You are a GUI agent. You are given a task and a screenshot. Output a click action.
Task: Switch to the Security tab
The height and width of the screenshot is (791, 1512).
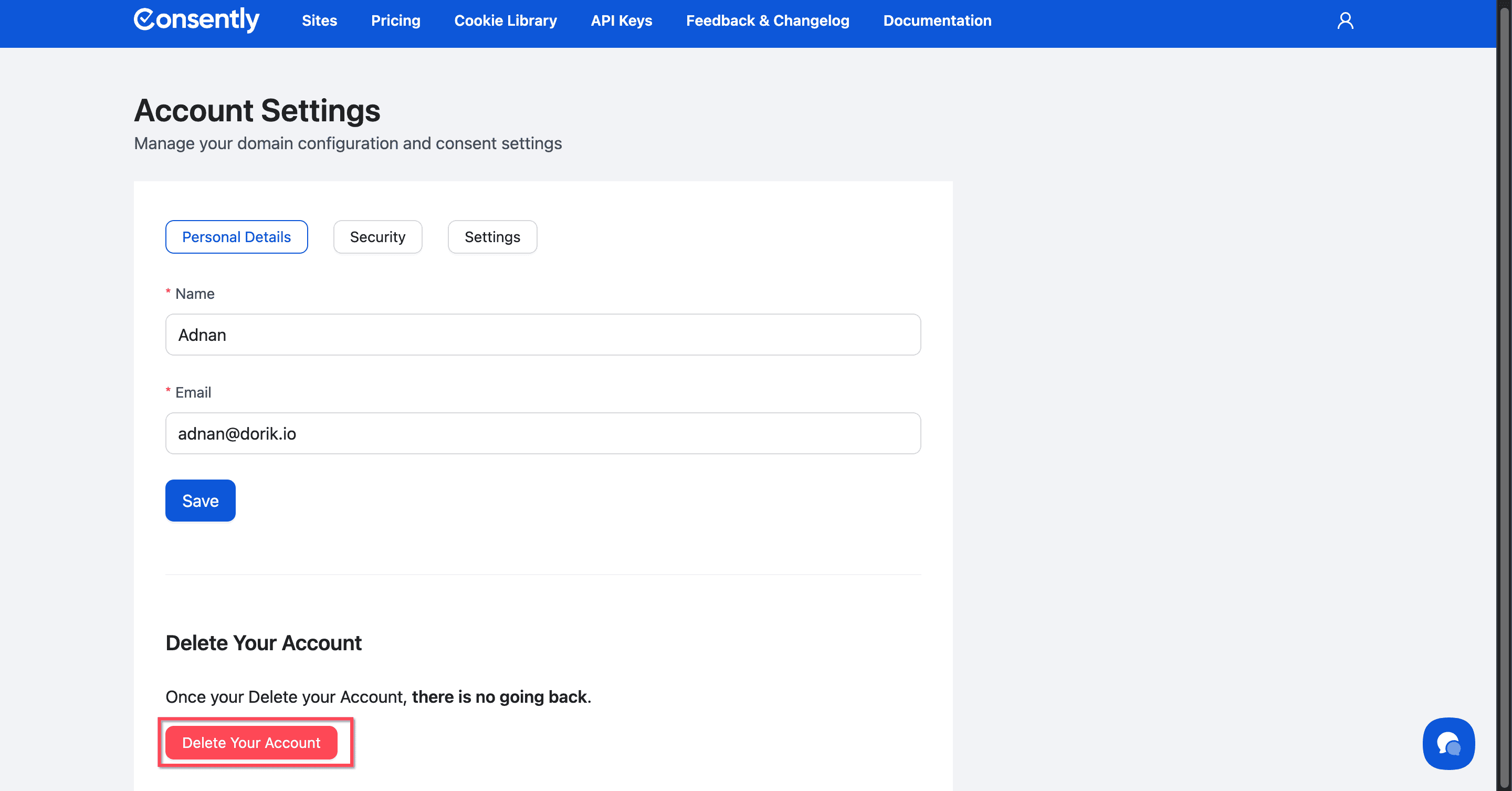click(377, 237)
